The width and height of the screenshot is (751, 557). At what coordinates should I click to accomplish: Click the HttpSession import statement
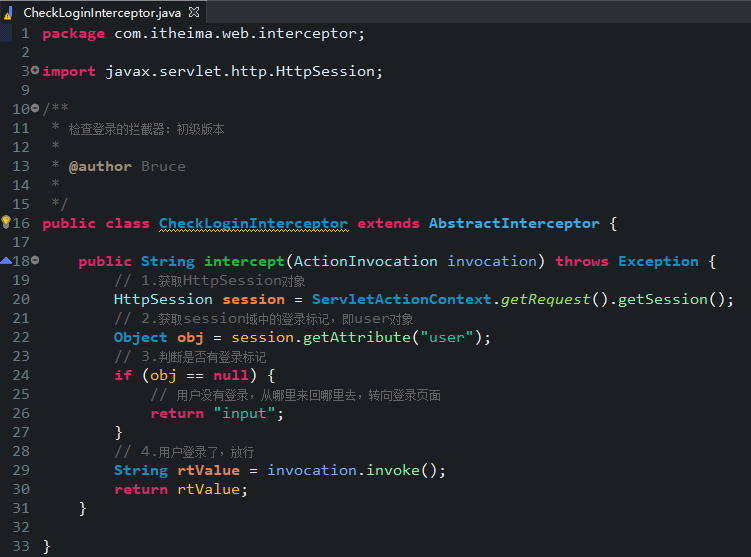(213, 71)
